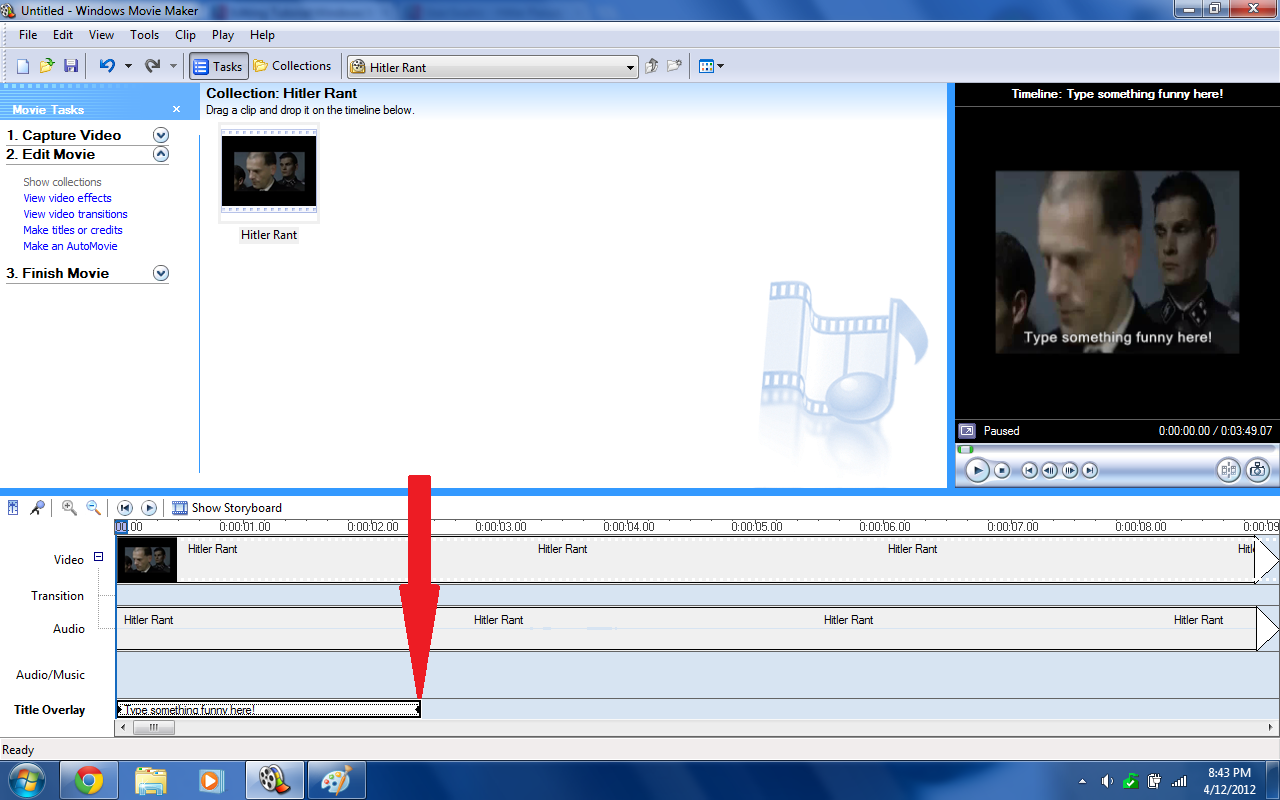Open Windows Media Player from taskbar
Screen dimensions: 1280x800
pos(212,780)
